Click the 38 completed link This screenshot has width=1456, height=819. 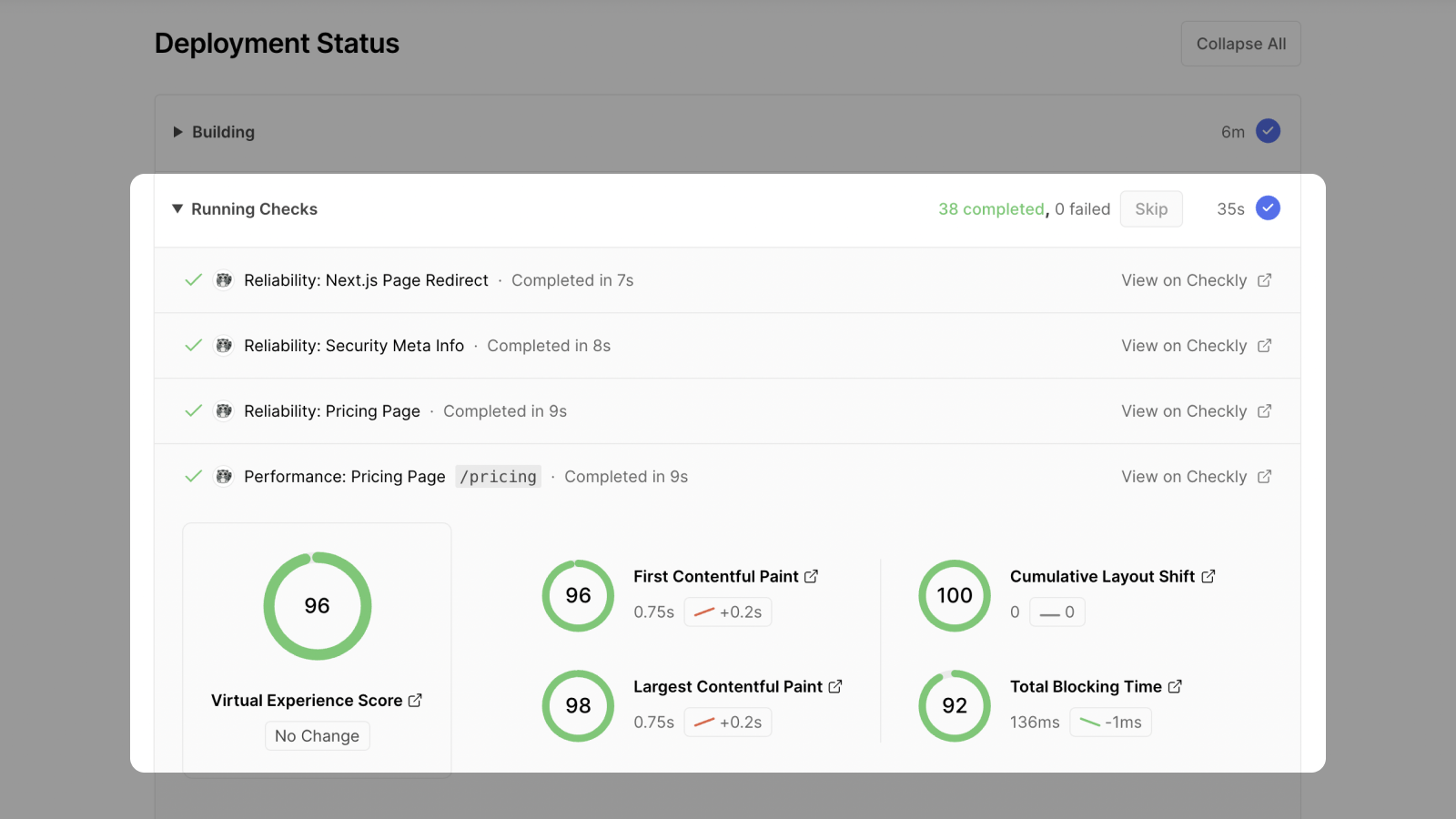991,208
